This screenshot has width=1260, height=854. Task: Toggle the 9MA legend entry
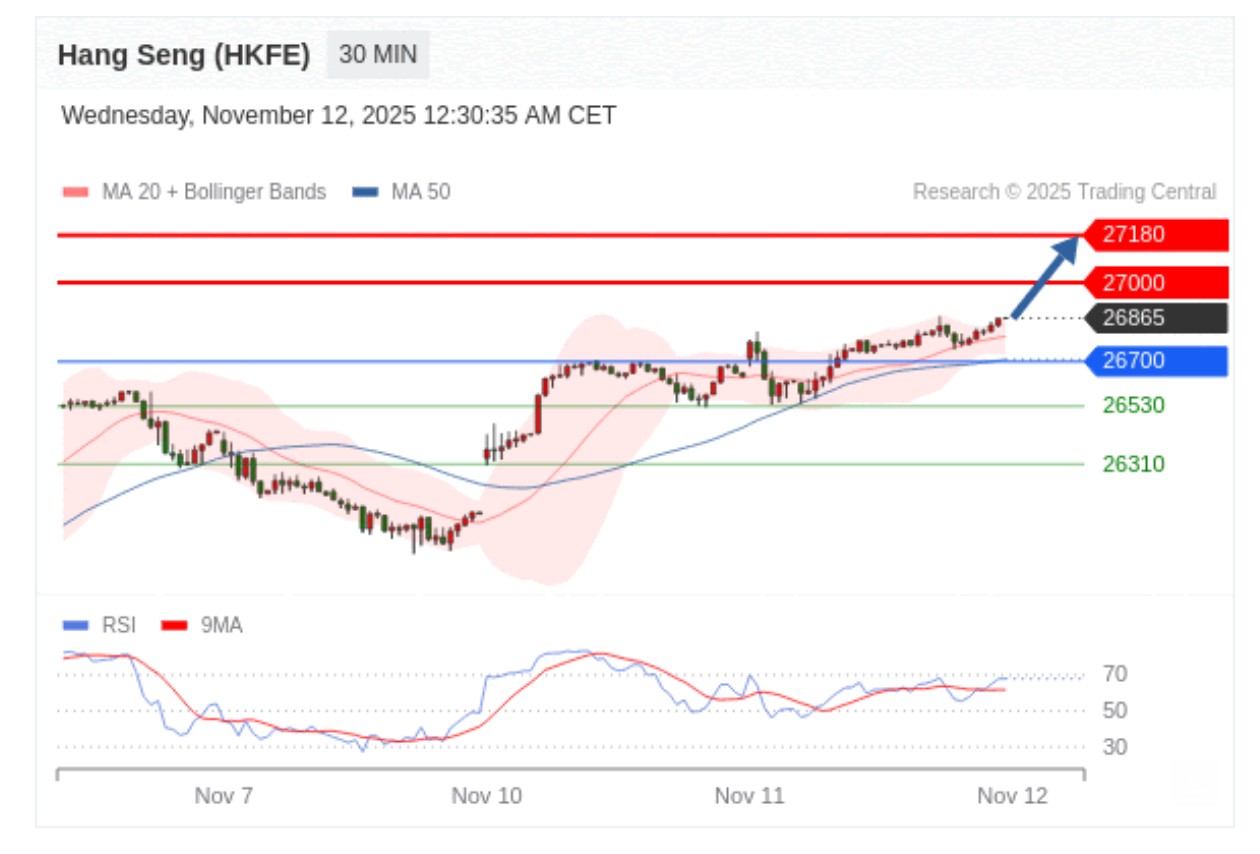point(203,626)
